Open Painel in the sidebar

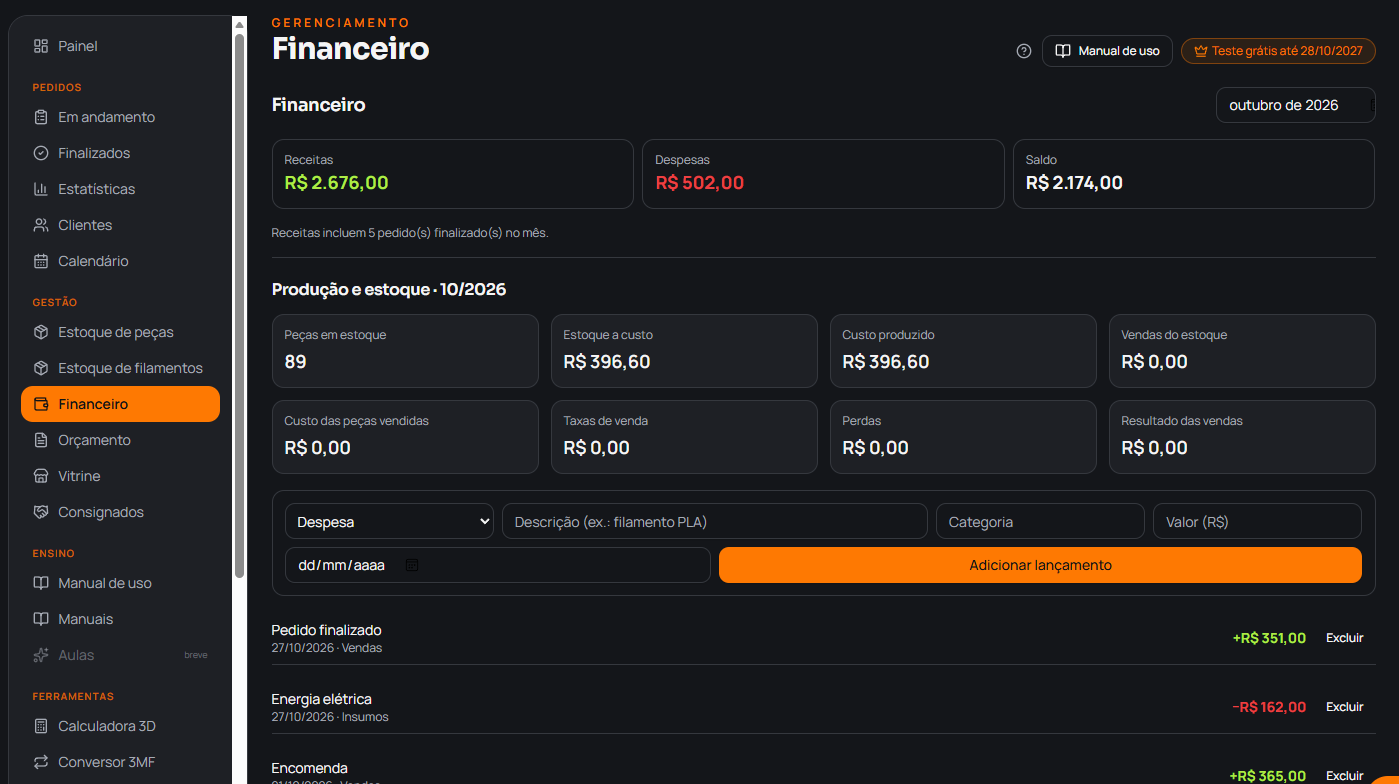click(120, 46)
